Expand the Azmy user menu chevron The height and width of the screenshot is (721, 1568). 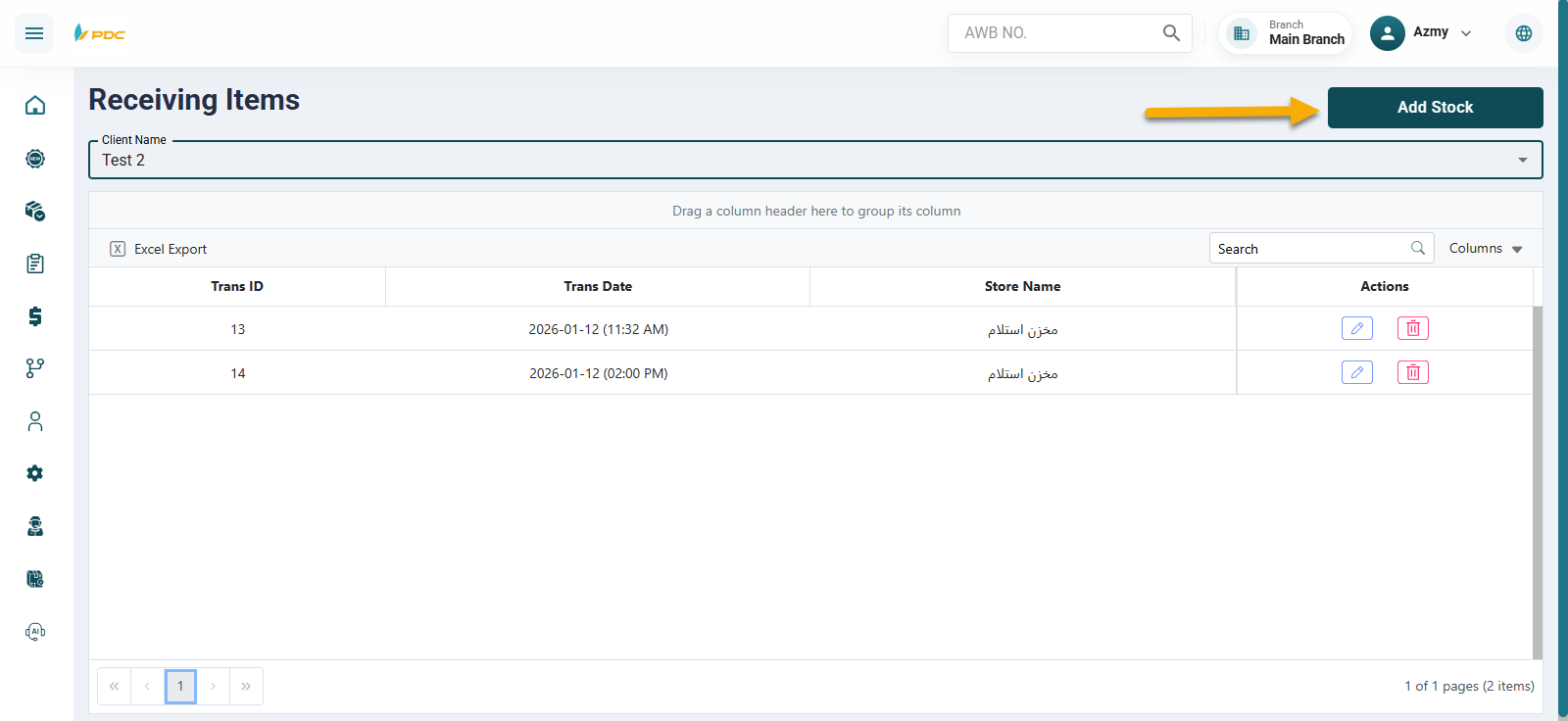[1466, 33]
